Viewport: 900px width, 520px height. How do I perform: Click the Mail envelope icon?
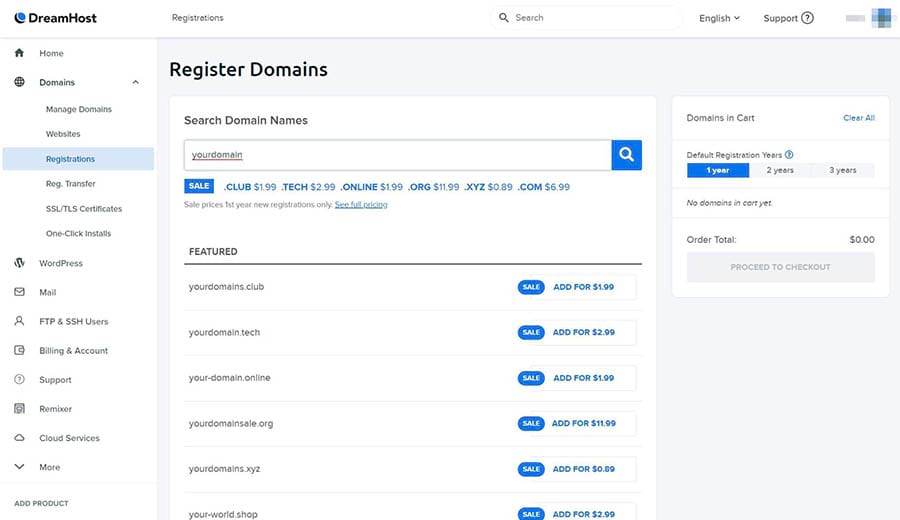(x=19, y=292)
